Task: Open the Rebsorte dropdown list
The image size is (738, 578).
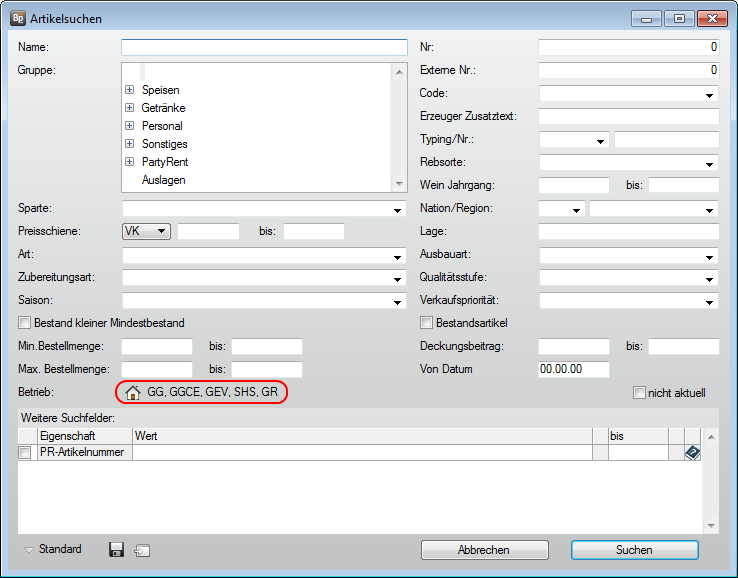Action: (x=710, y=164)
